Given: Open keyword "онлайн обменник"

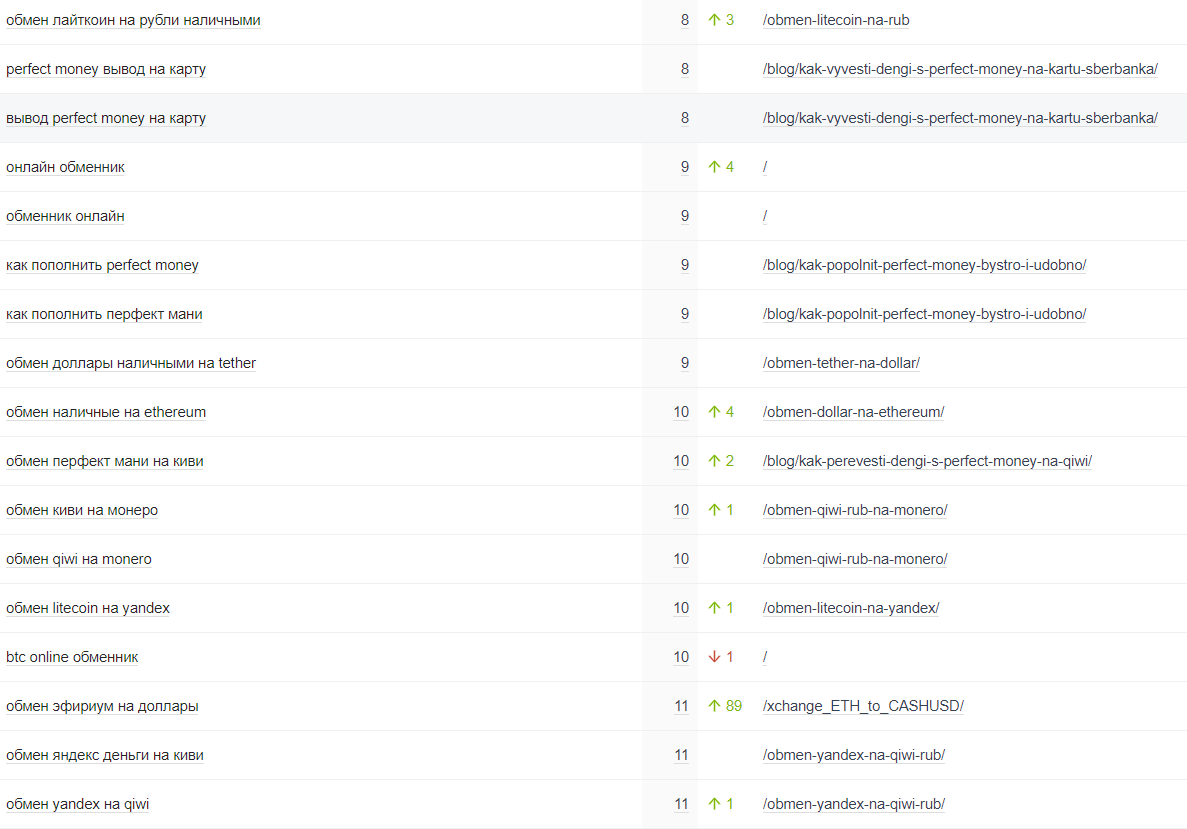Looking at the screenshot, I should (65, 167).
